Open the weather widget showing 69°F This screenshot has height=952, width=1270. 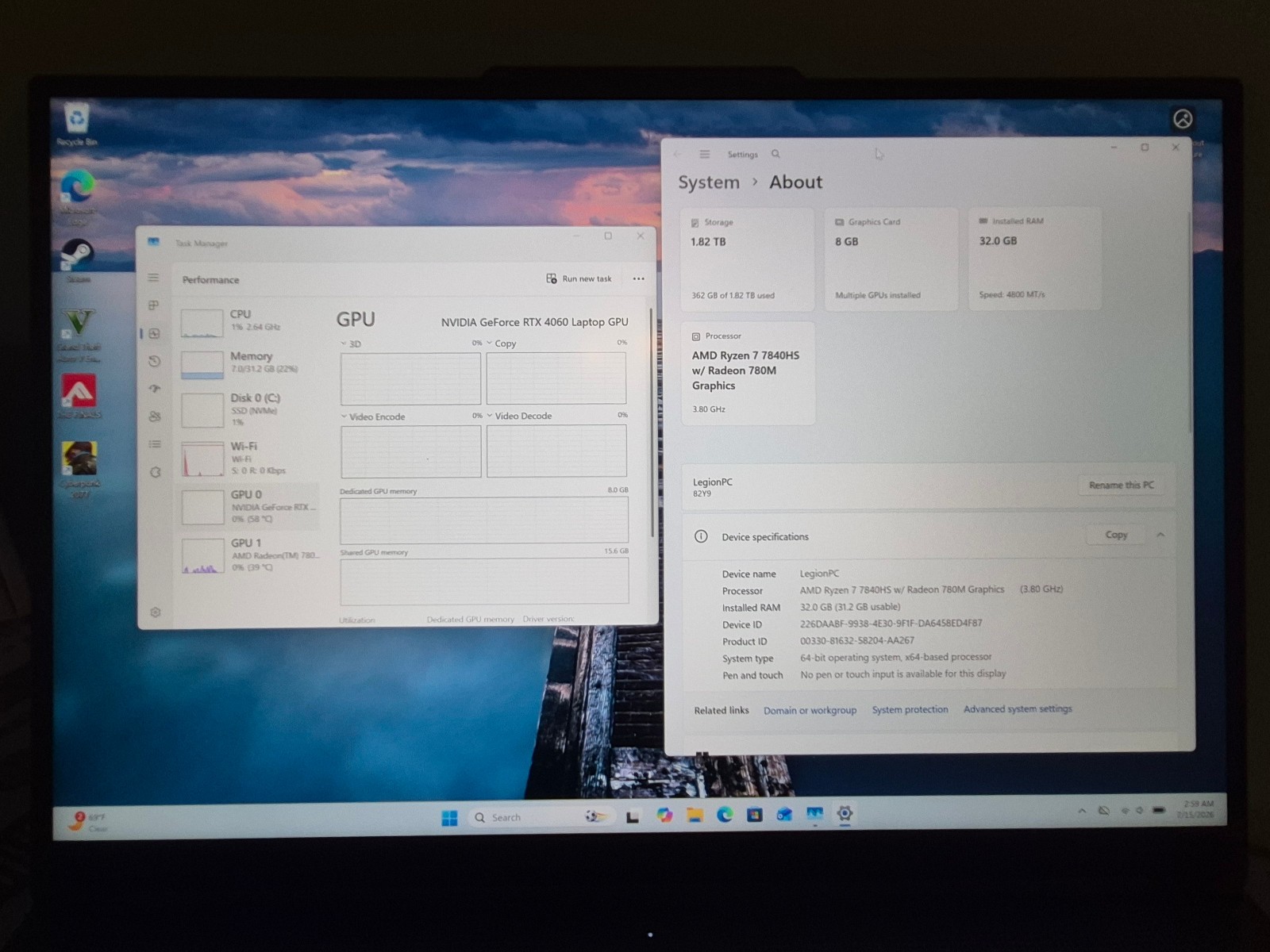[x=88, y=822]
